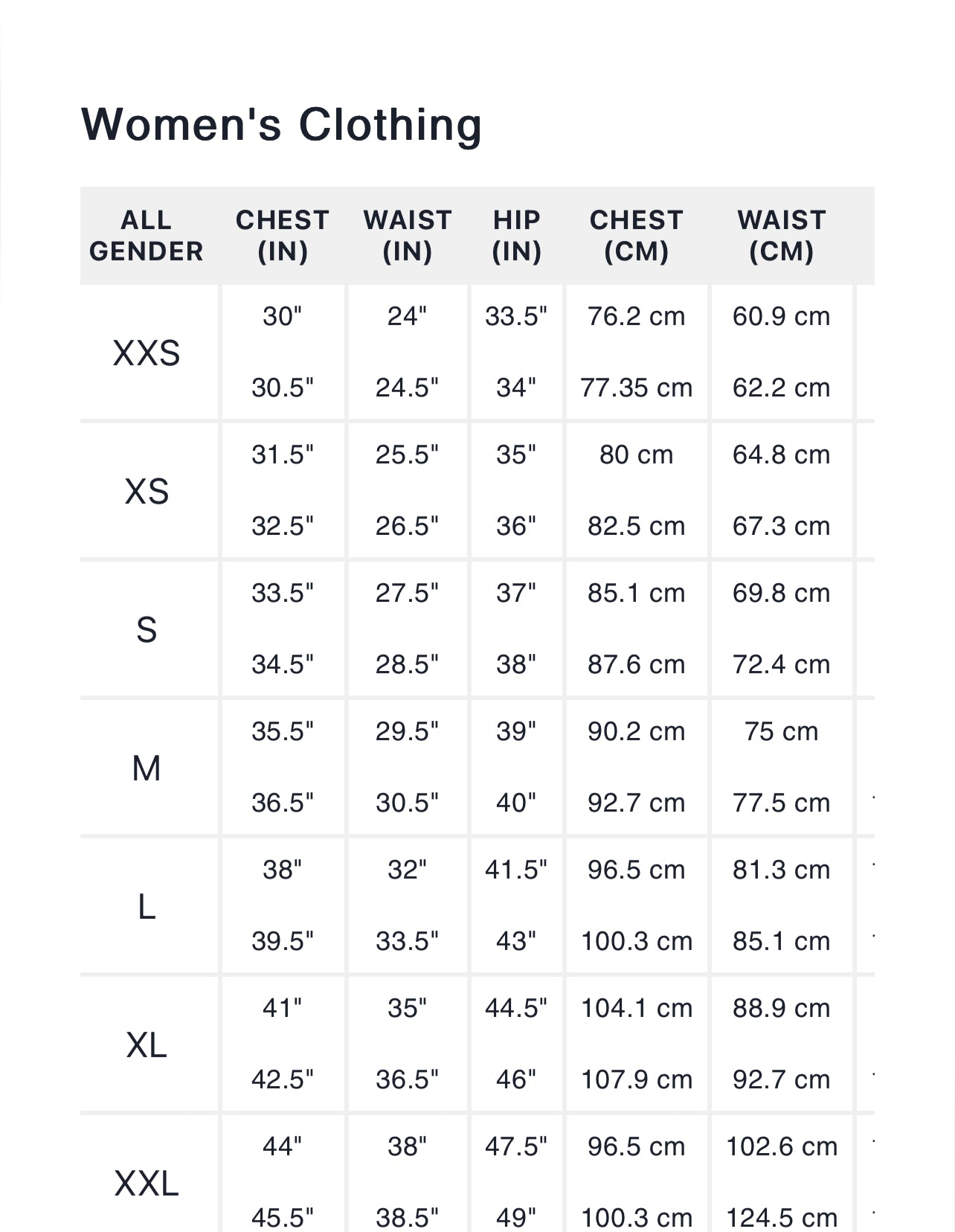The width and height of the screenshot is (955, 1232).
Task: Select the 60.9 cm waist cell
Action: click(781, 316)
